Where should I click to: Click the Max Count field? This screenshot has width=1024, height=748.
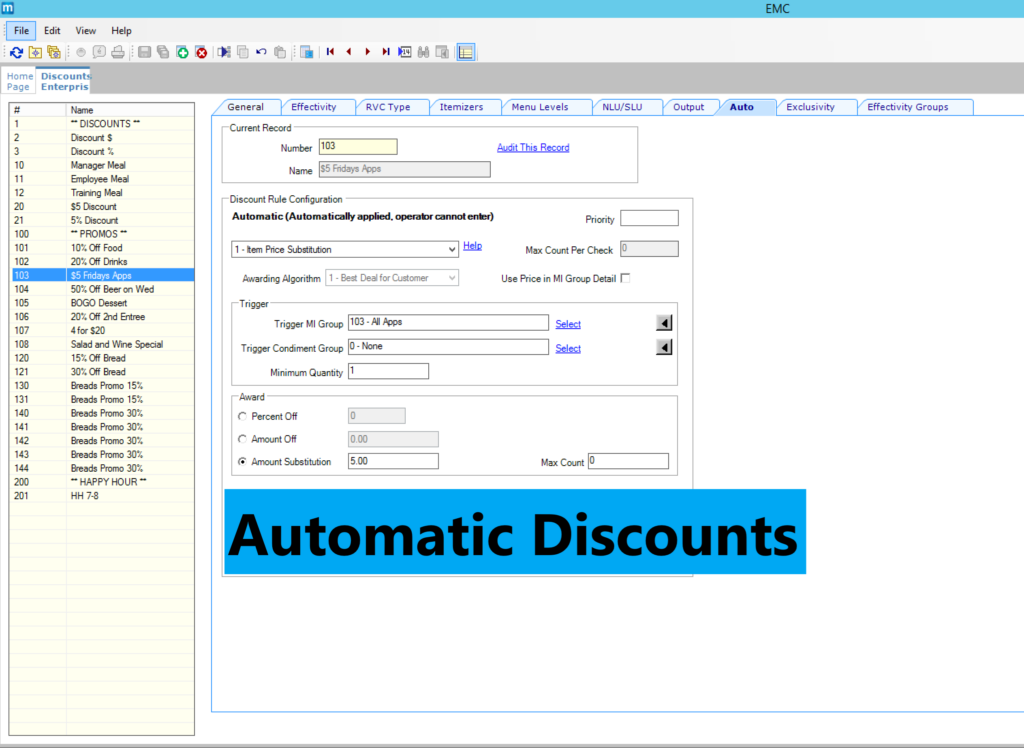[x=628, y=461]
